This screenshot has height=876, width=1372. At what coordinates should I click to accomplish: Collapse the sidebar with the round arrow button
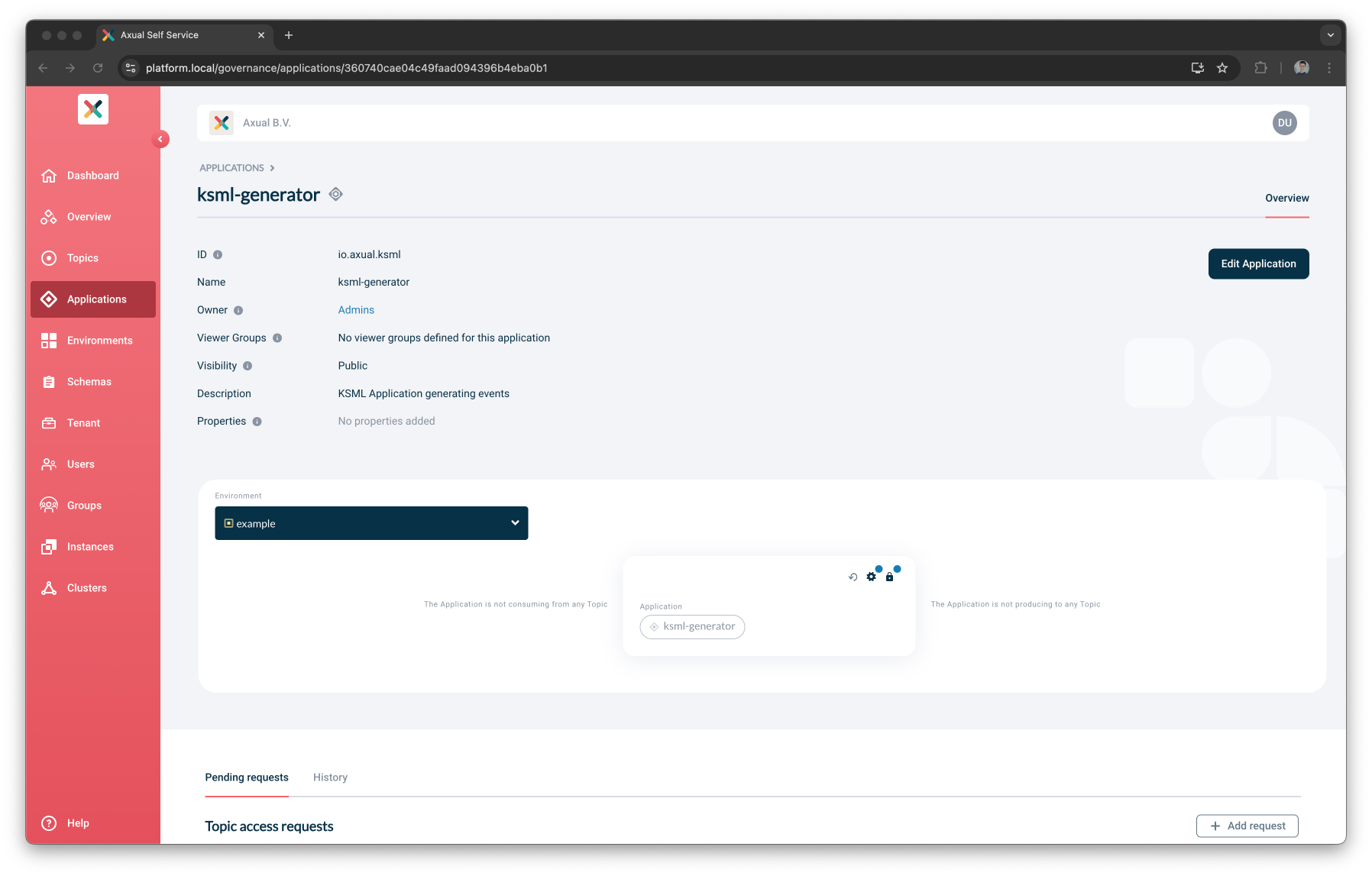point(160,139)
